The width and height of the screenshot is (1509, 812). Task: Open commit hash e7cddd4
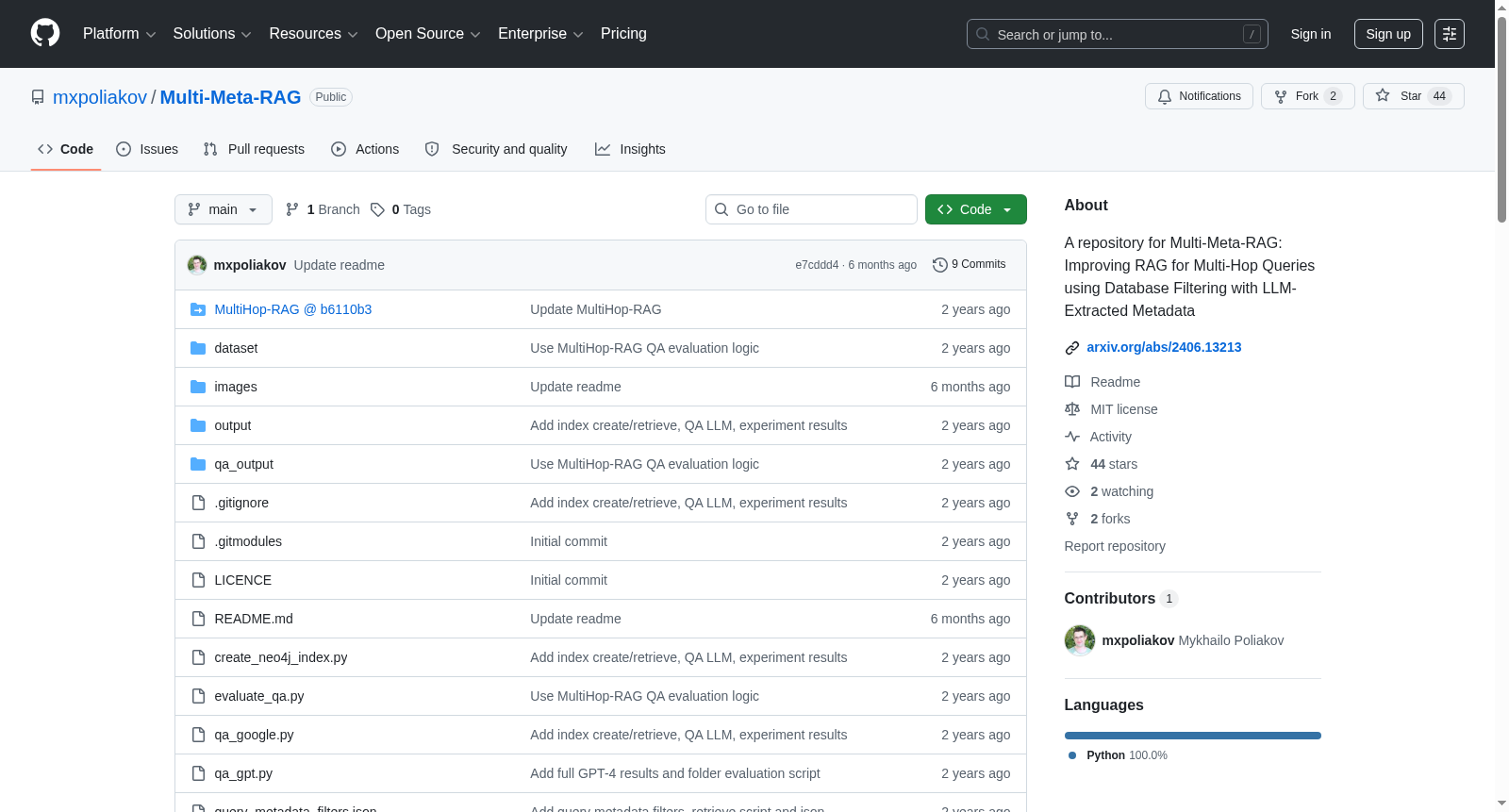click(x=817, y=265)
